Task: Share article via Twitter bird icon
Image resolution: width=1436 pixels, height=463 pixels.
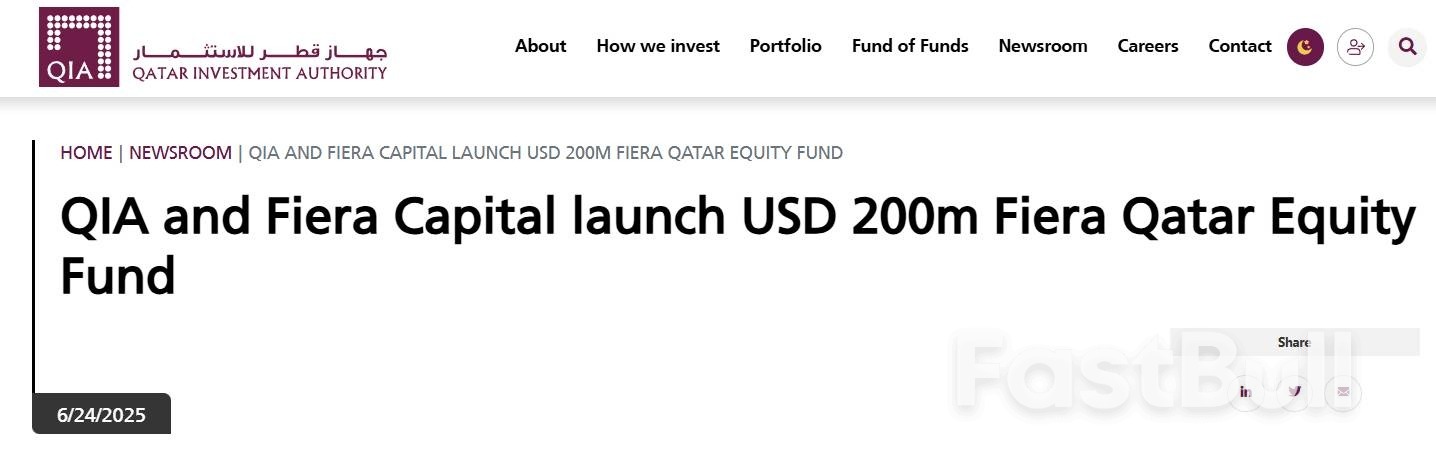Action: click(1294, 392)
